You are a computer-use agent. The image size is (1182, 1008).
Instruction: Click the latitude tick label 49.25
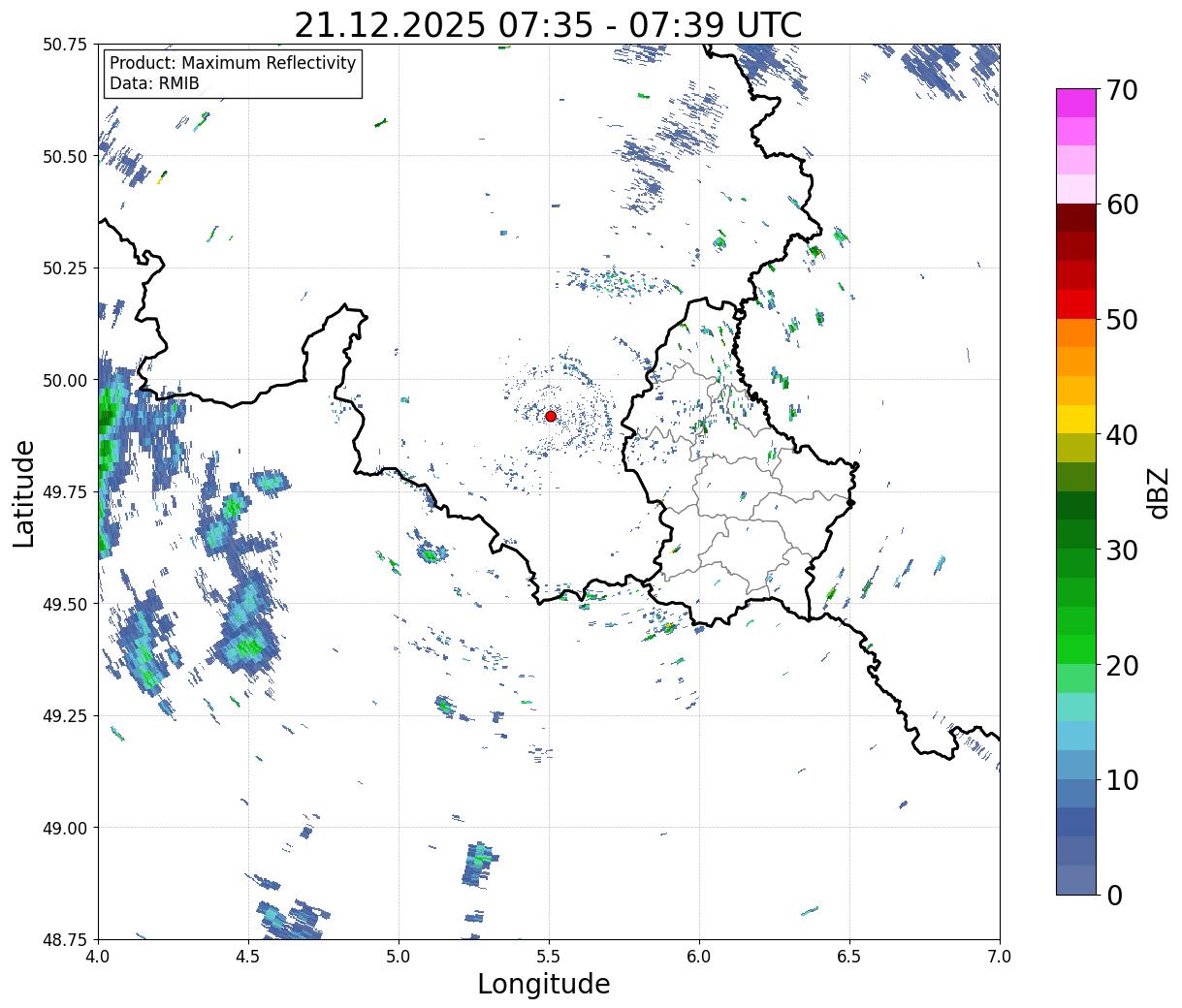(x=65, y=716)
